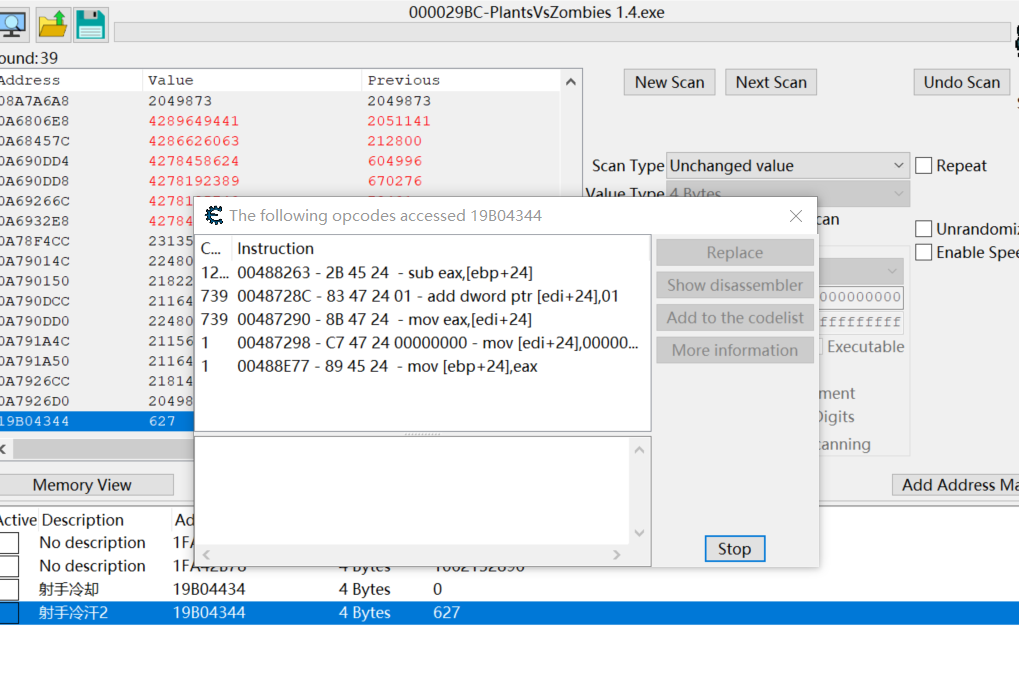Select result row with value 4286626063
Viewport: 1019px width, 691px height.
pos(279,141)
